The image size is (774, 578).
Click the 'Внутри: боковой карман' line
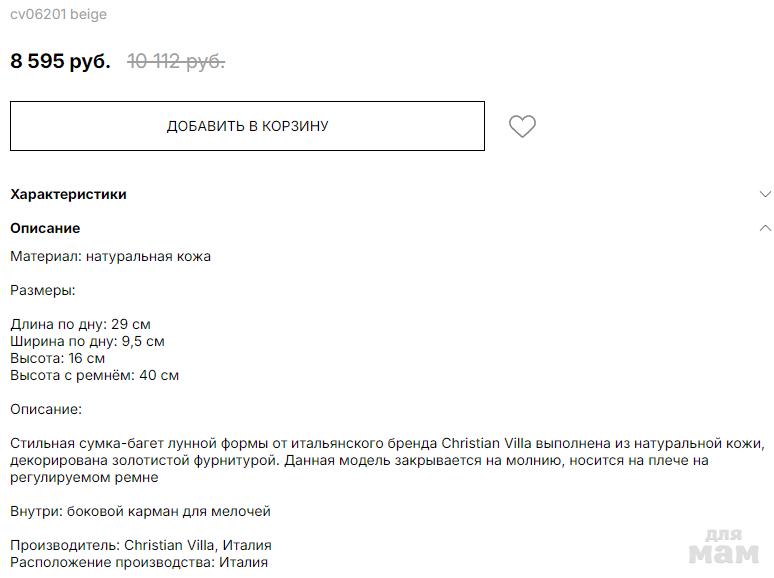point(140,511)
